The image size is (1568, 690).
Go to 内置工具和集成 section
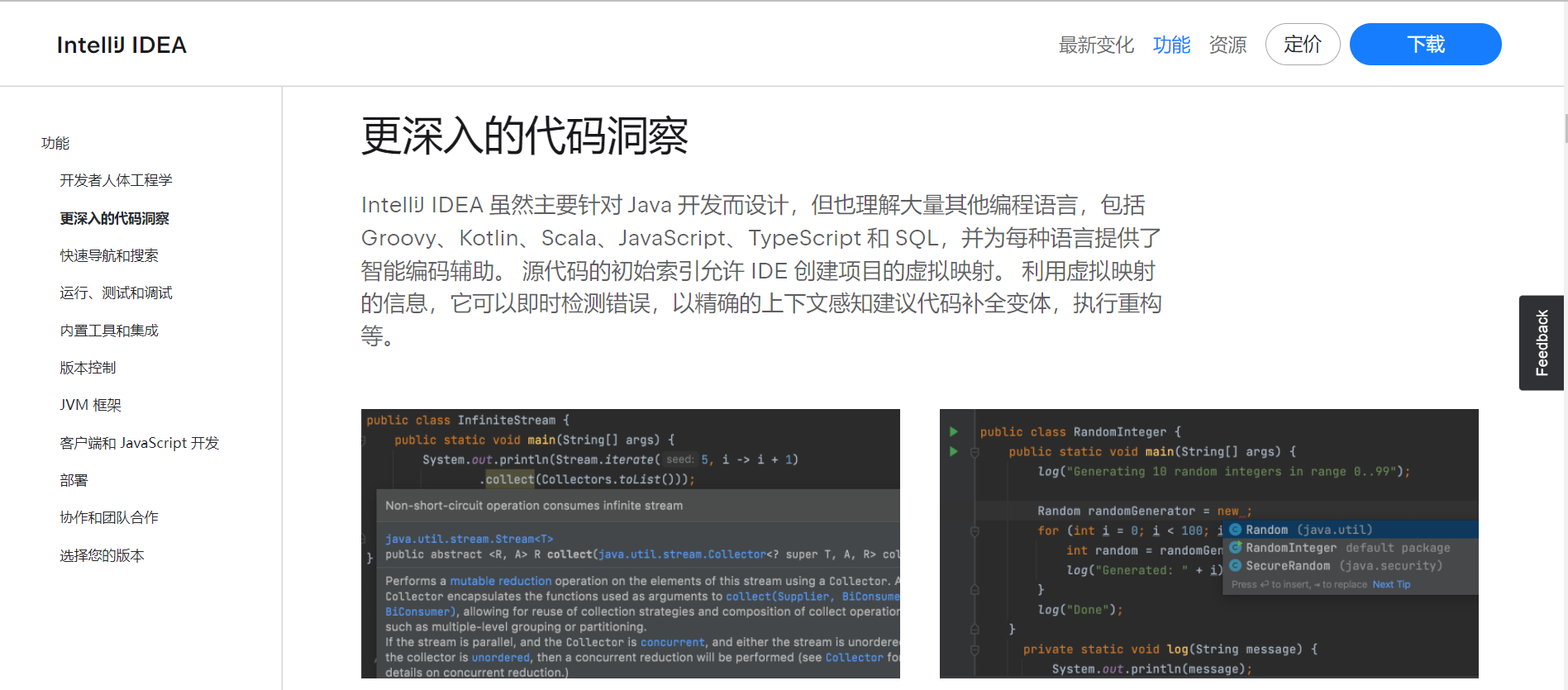[x=109, y=331]
